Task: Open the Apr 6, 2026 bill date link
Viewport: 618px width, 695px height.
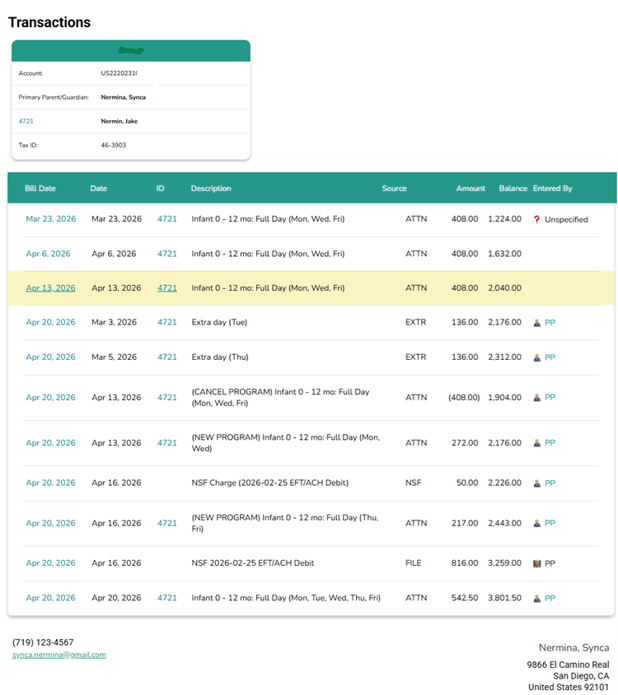Action: [x=48, y=254]
